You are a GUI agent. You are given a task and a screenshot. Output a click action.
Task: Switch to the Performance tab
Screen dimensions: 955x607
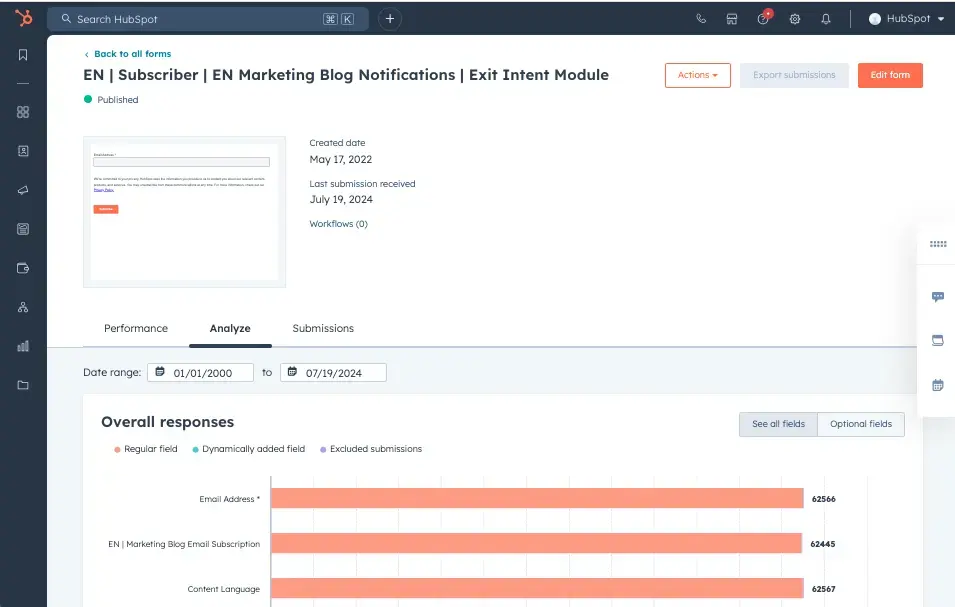(x=136, y=328)
